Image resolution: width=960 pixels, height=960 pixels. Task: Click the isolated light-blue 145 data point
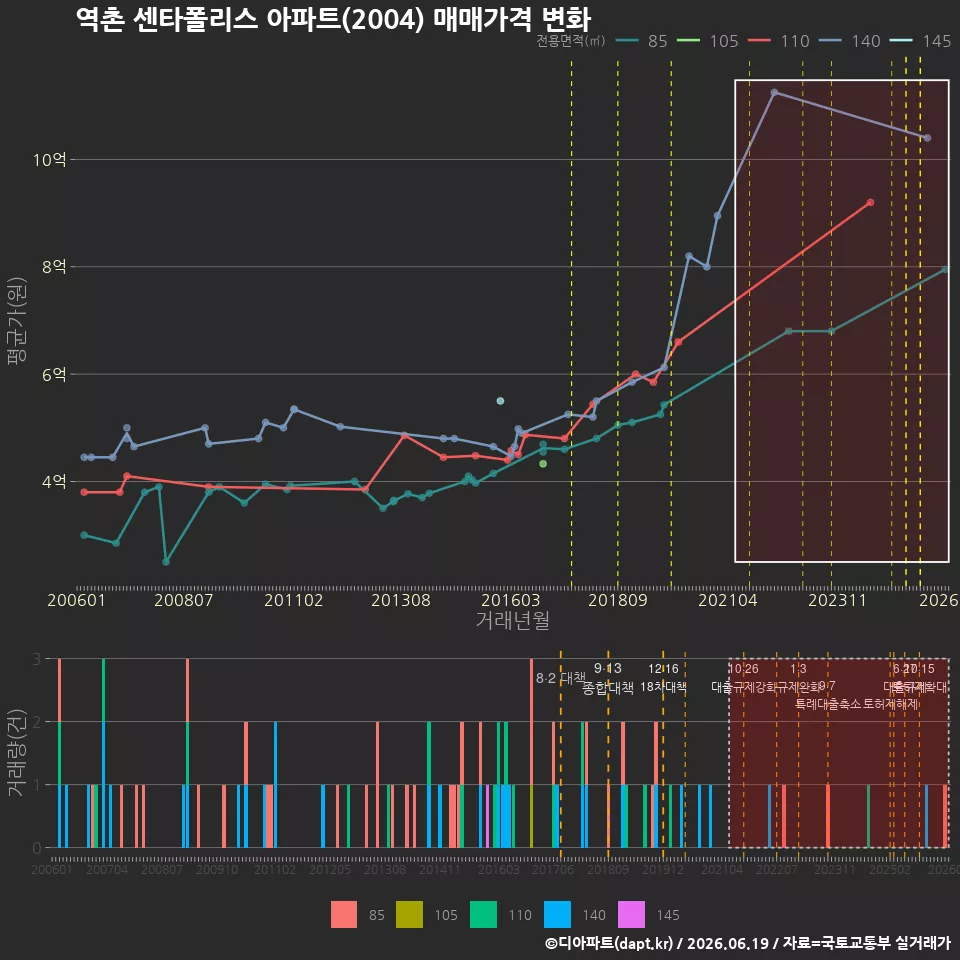click(x=500, y=401)
